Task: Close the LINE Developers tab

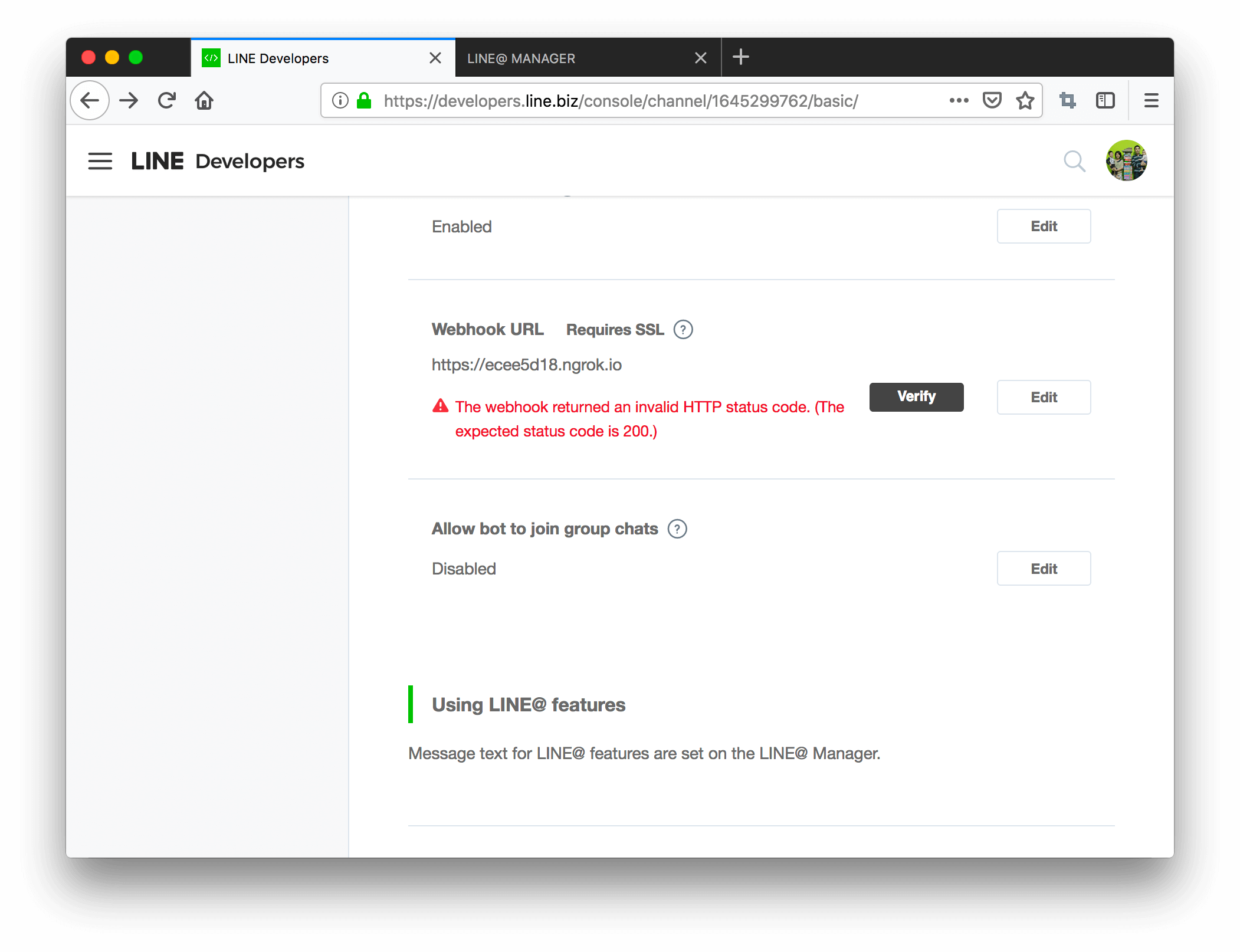Action: coord(435,58)
